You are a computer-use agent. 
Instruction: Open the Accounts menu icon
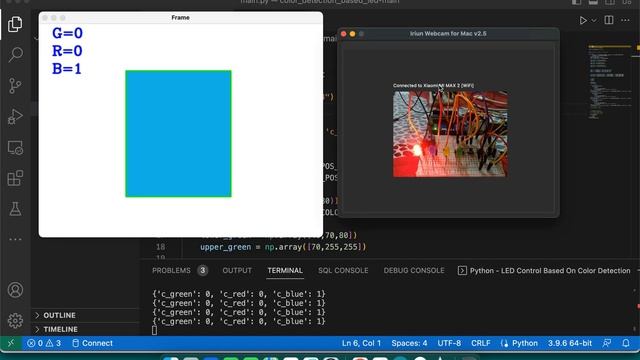click(15, 290)
